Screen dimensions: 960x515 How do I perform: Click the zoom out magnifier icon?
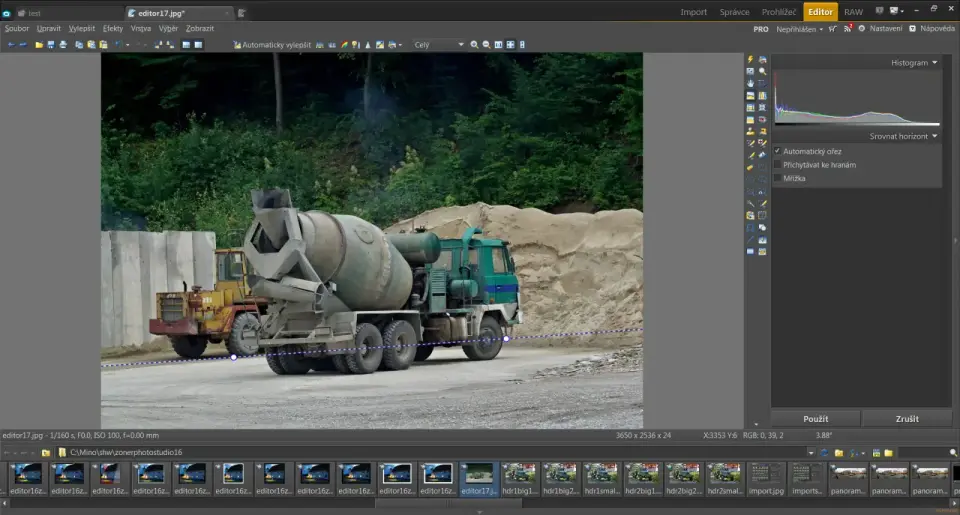tap(486, 45)
